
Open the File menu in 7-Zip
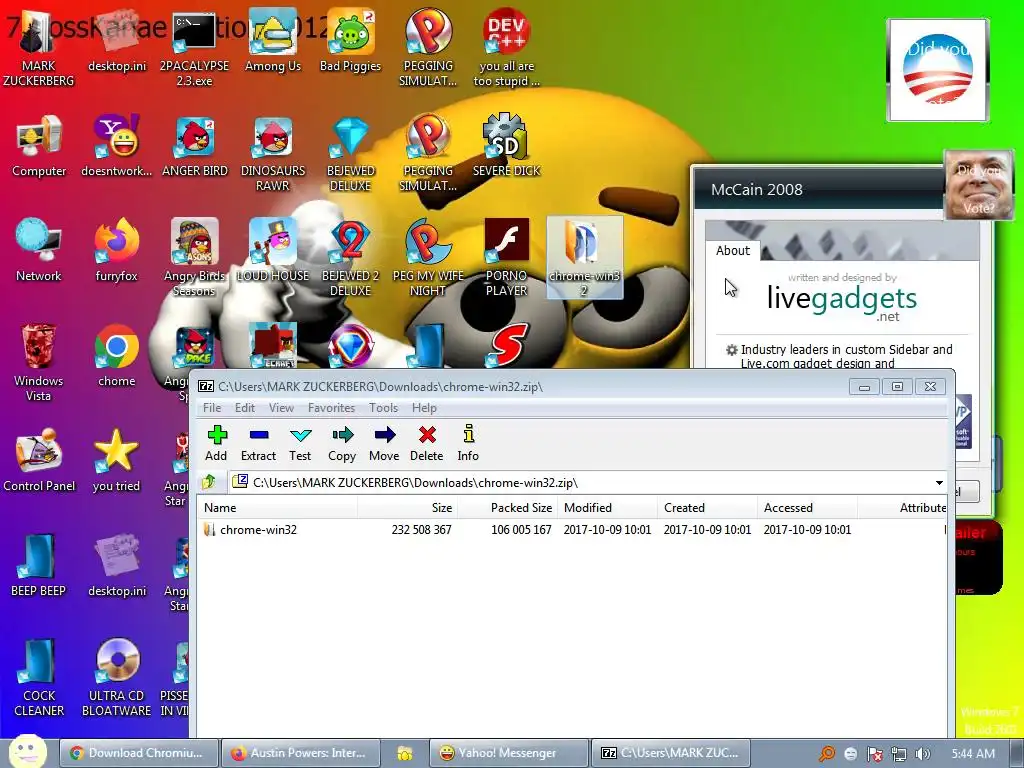pos(212,408)
